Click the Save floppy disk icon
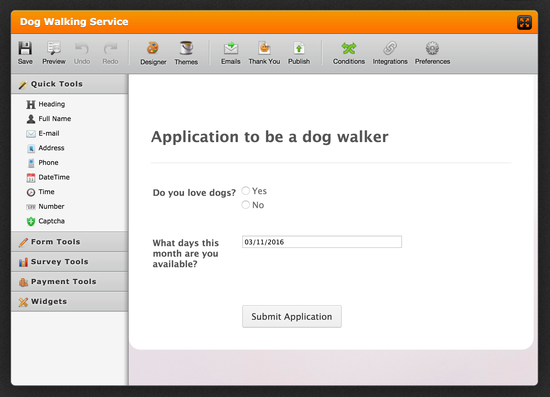This screenshot has width=550, height=397. pyautogui.click(x=25, y=48)
